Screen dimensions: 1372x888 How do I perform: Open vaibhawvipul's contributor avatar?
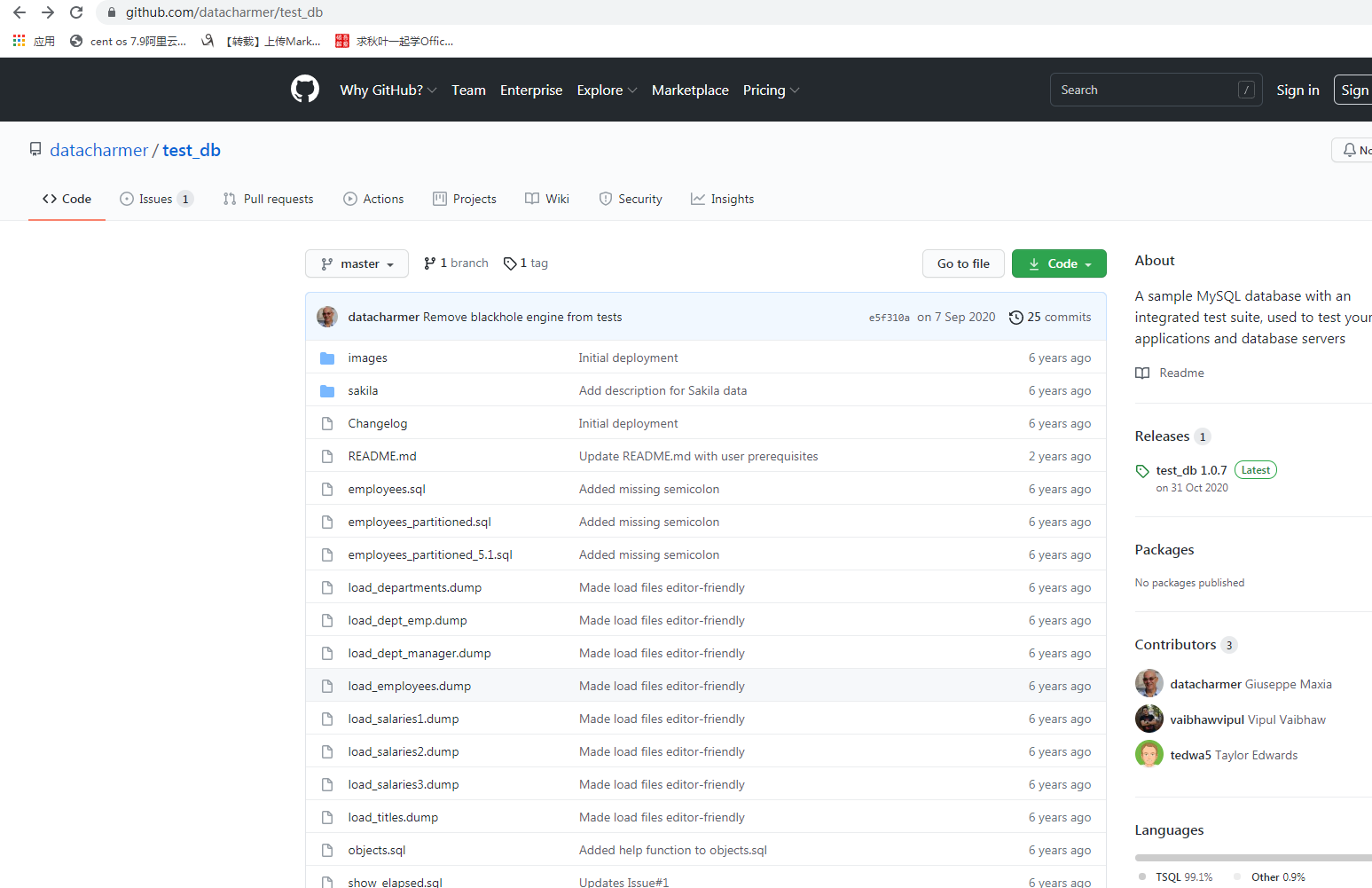pos(1149,719)
